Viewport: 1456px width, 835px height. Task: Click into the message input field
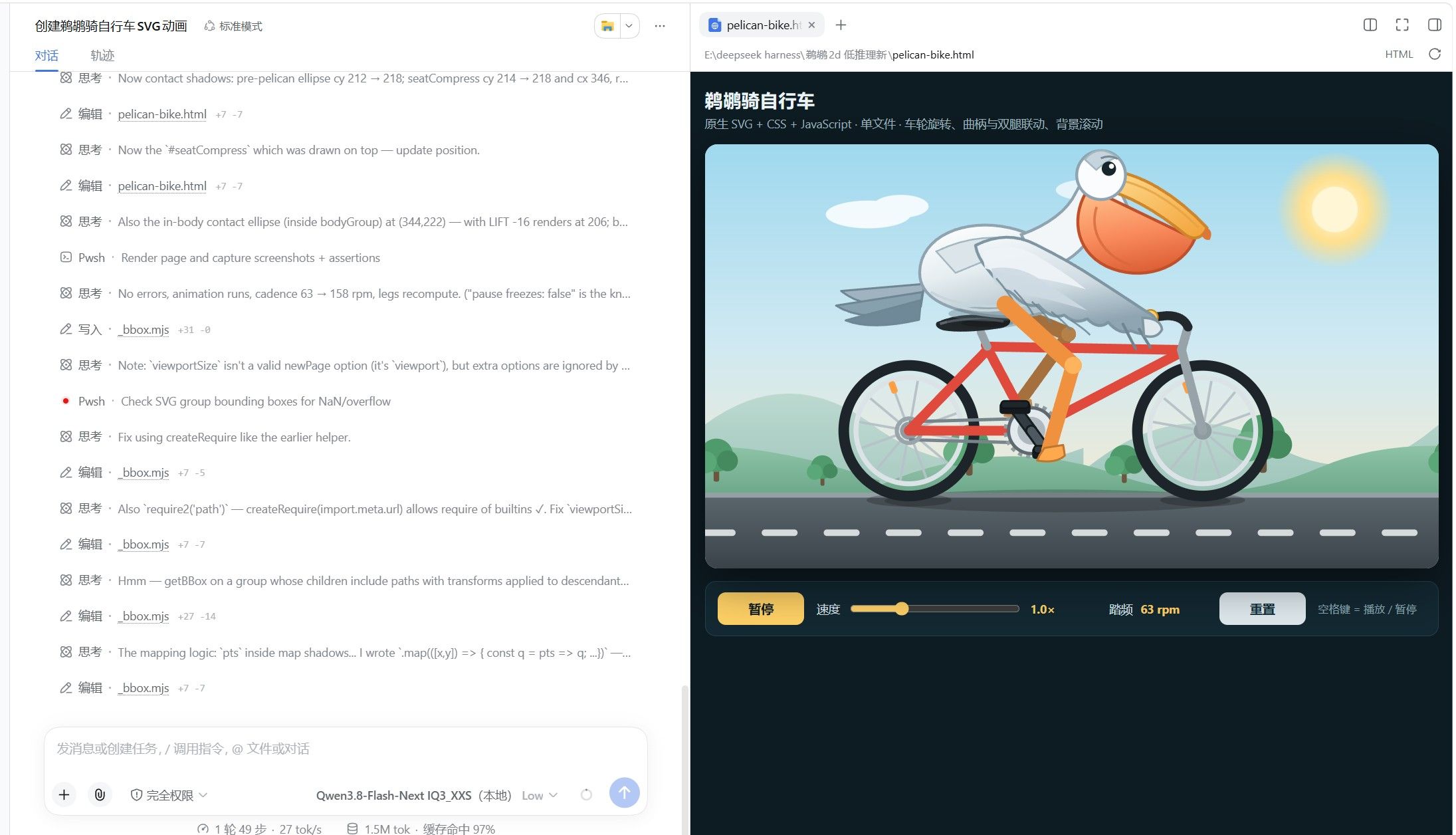pos(346,749)
